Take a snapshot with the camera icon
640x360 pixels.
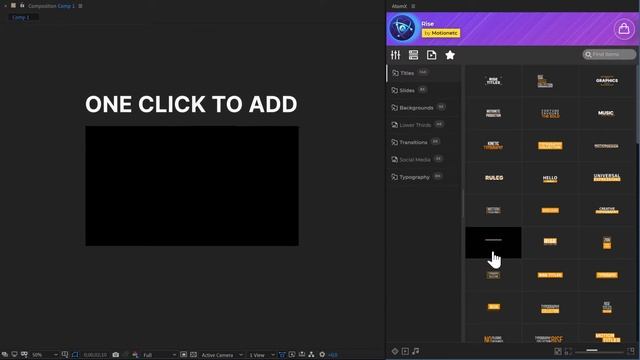click(116, 355)
